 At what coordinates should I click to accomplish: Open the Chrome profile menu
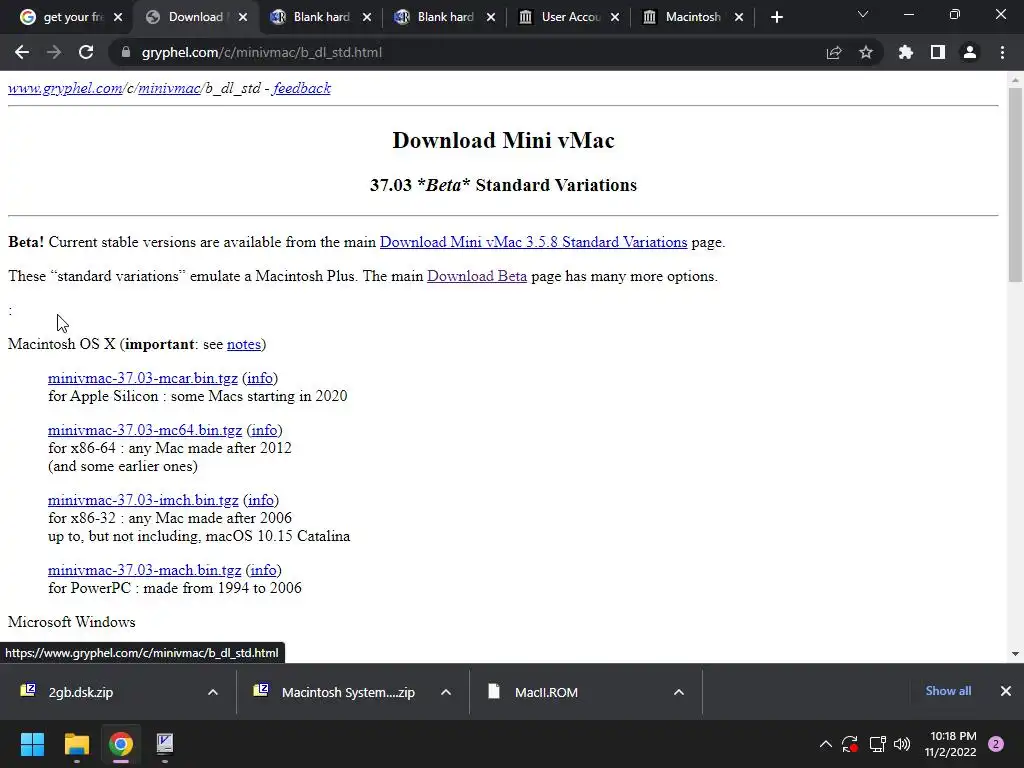[x=970, y=52]
